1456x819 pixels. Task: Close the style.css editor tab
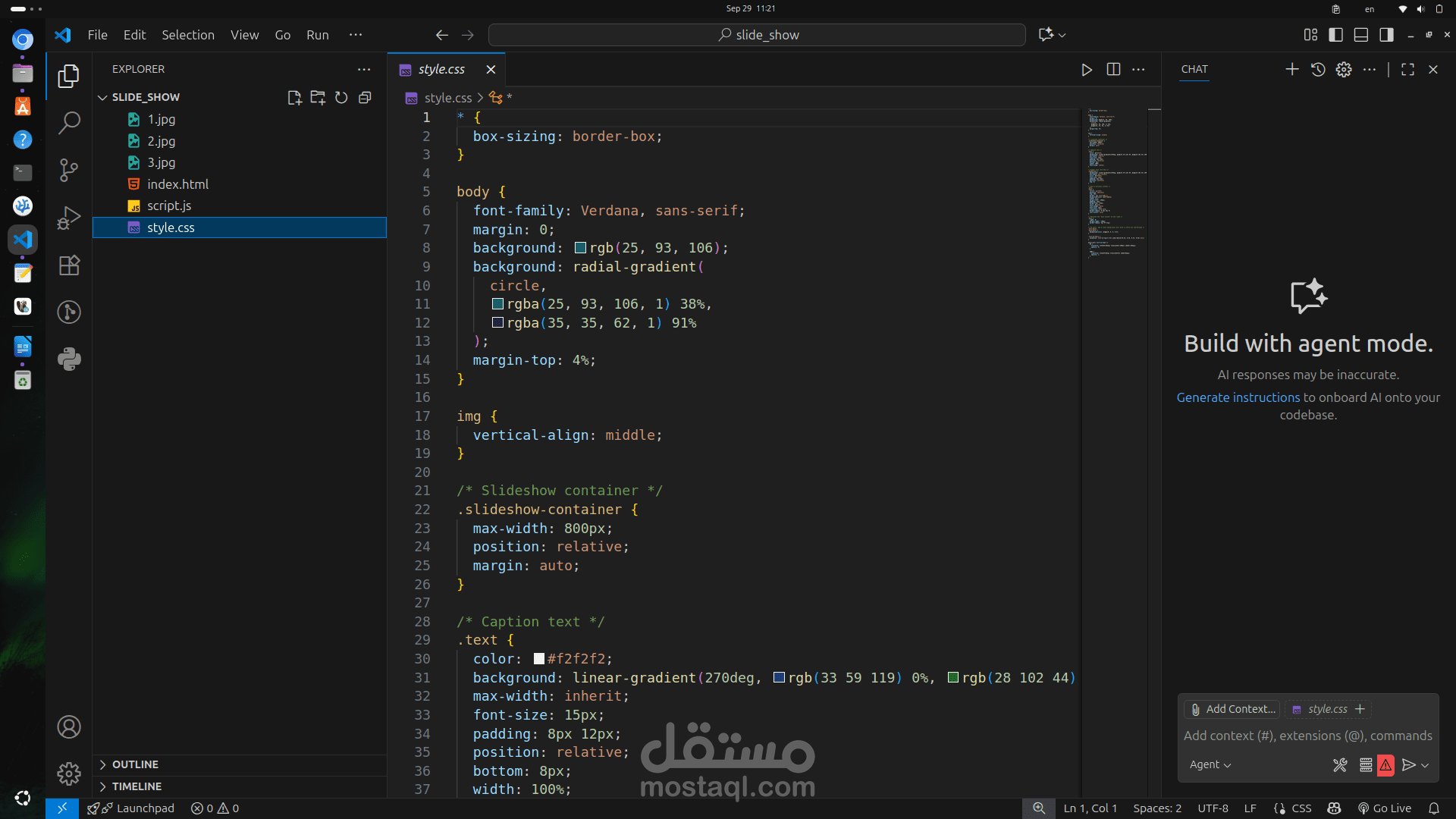[x=491, y=69]
